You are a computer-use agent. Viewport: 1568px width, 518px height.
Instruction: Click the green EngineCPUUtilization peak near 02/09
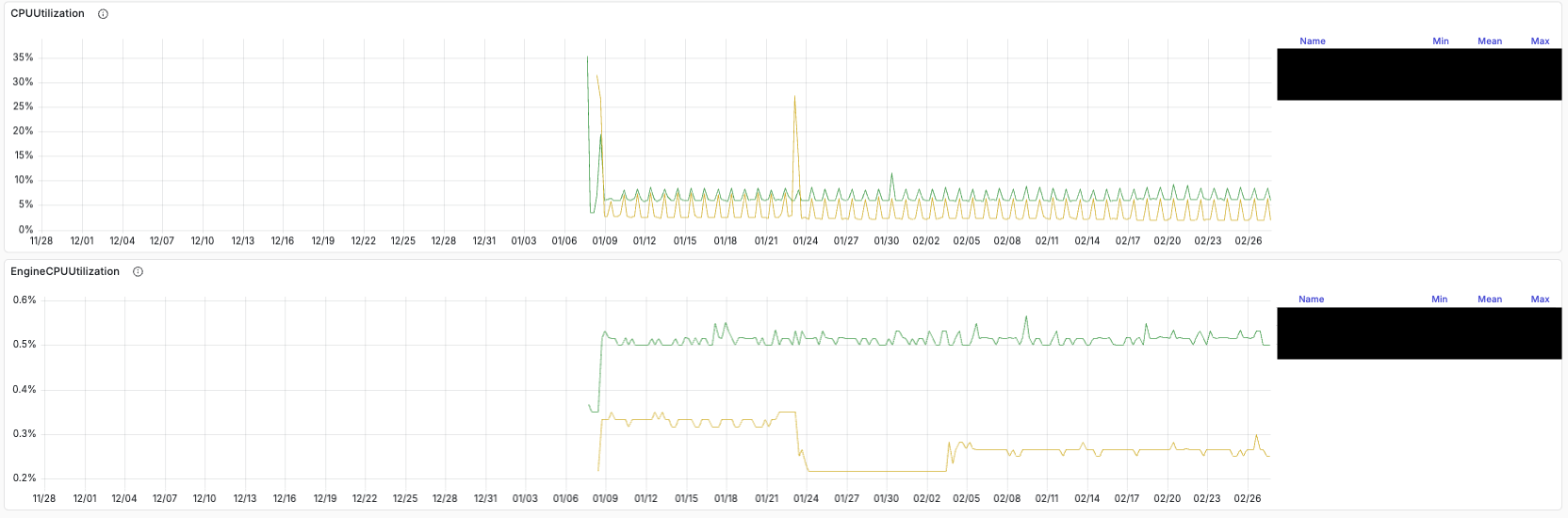click(1026, 318)
